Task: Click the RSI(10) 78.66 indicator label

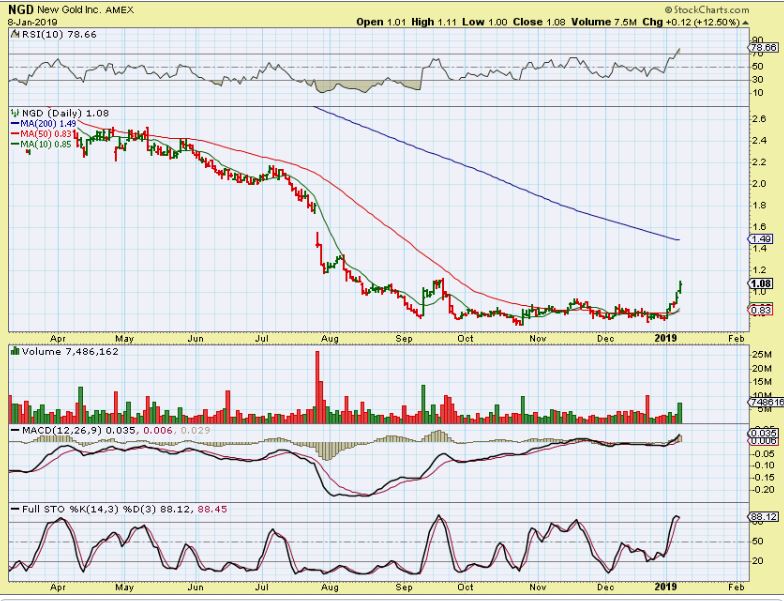Action: coord(58,34)
